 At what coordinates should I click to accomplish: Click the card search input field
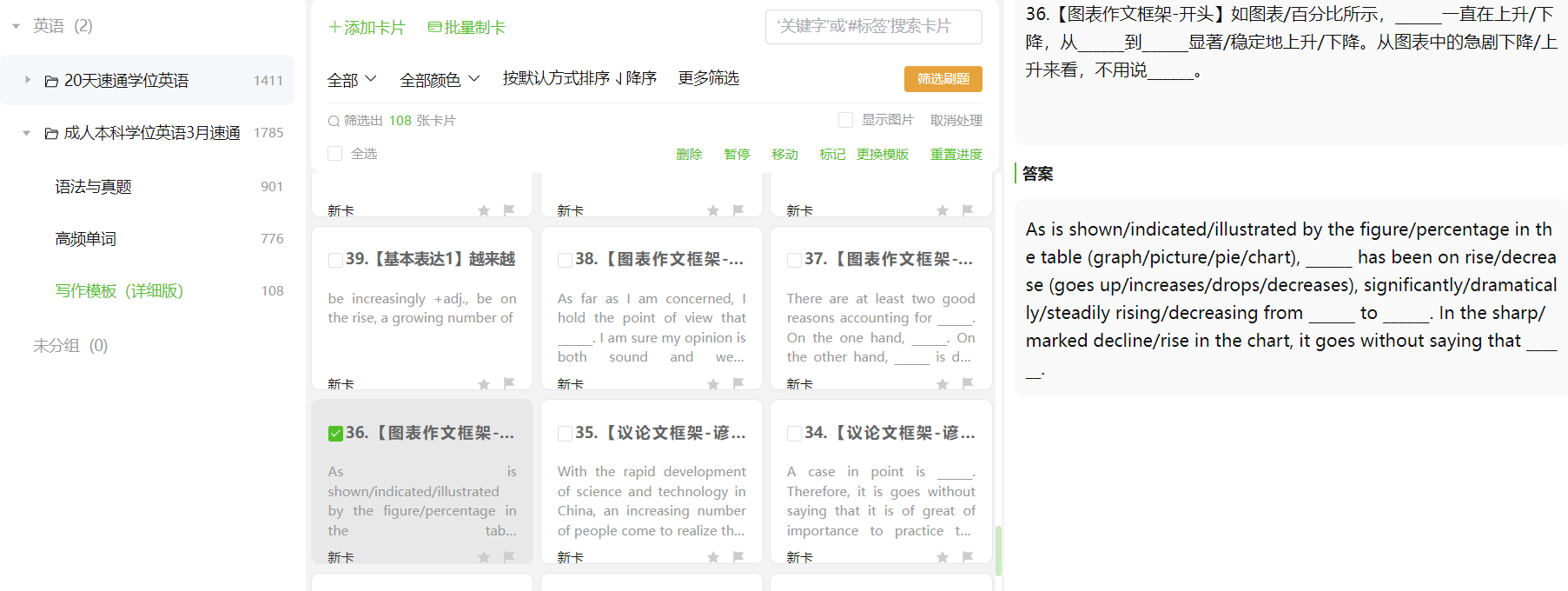pyautogui.click(x=874, y=27)
